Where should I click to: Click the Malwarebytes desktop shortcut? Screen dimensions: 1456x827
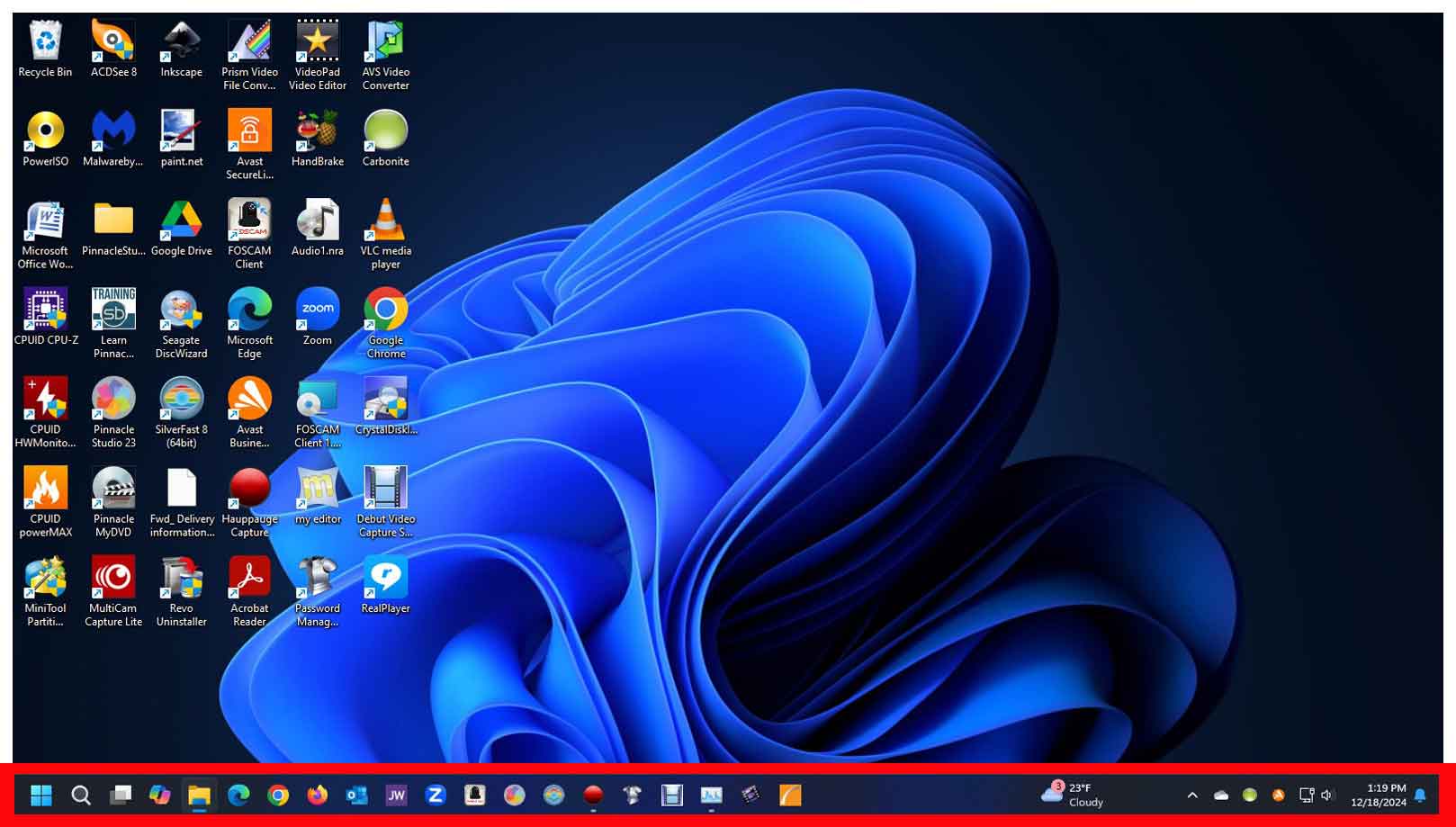113,139
